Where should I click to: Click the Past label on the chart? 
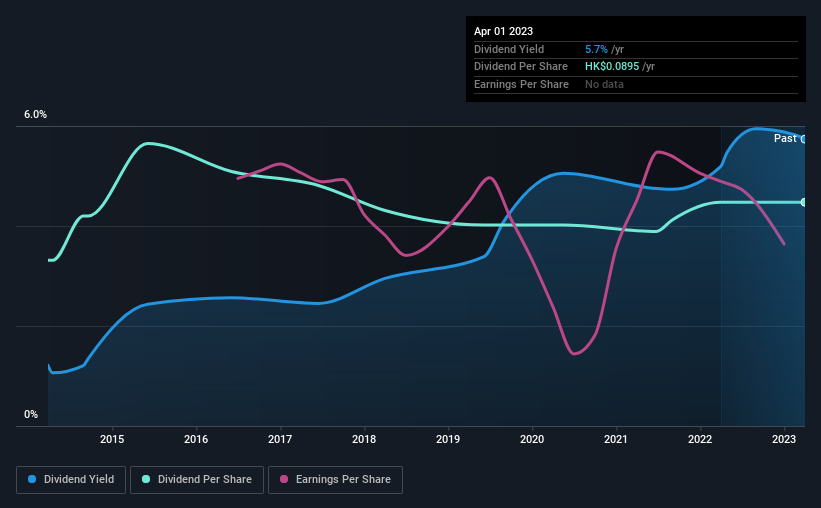pos(785,138)
